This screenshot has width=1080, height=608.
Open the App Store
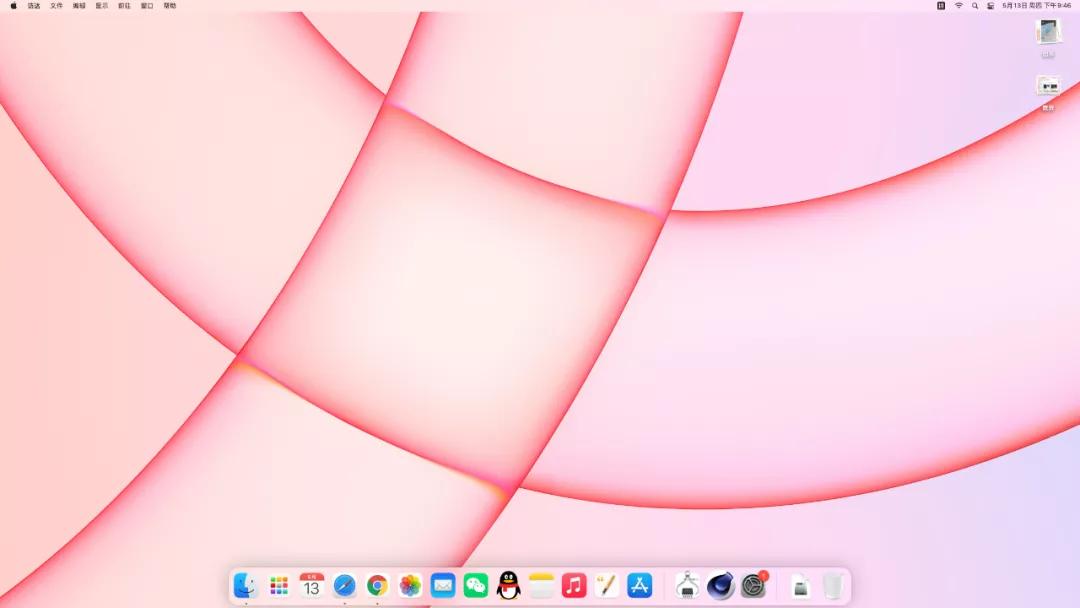pos(640,586)
